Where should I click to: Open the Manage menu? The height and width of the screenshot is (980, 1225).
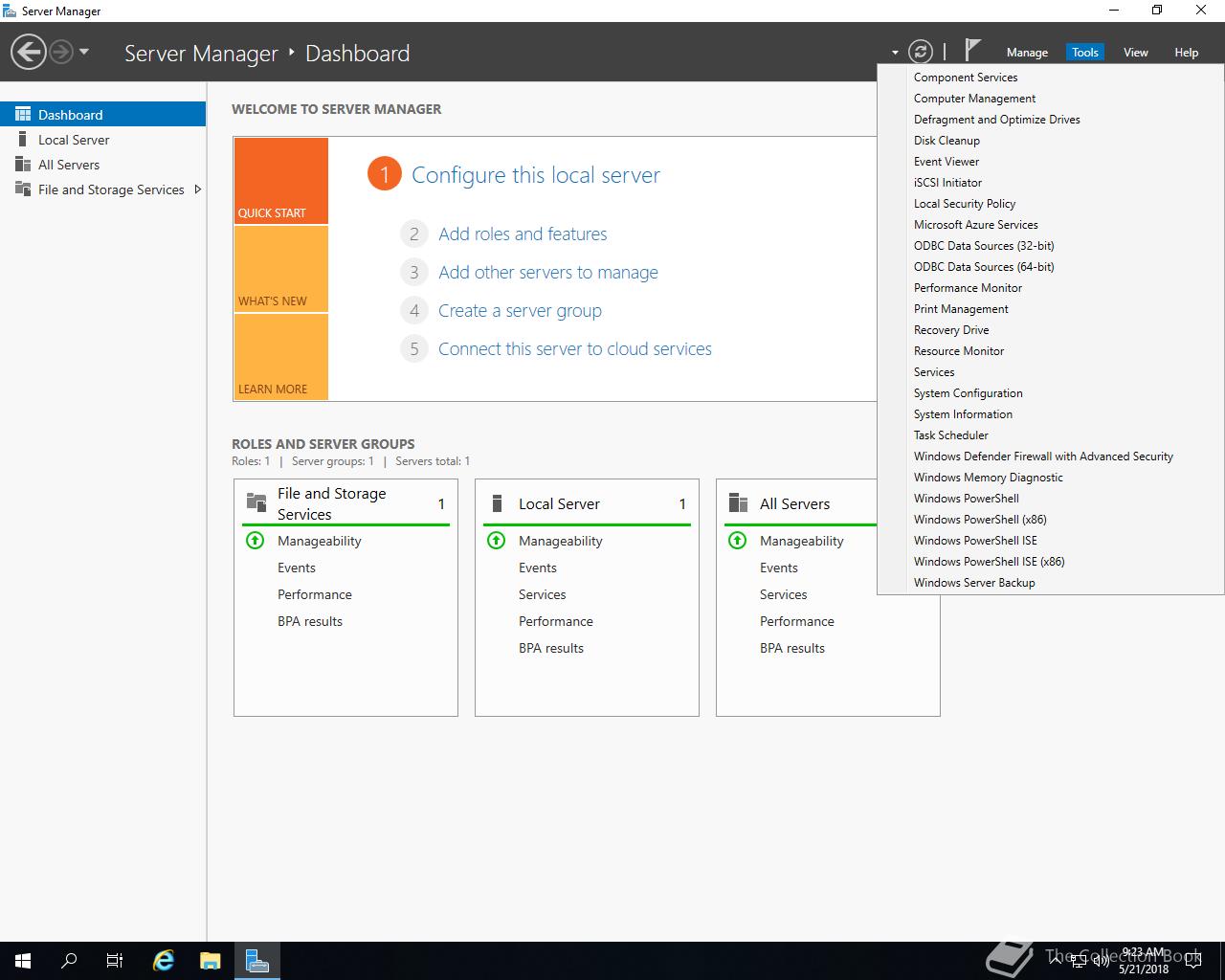pyautogui.click(x=1027, y=53)
